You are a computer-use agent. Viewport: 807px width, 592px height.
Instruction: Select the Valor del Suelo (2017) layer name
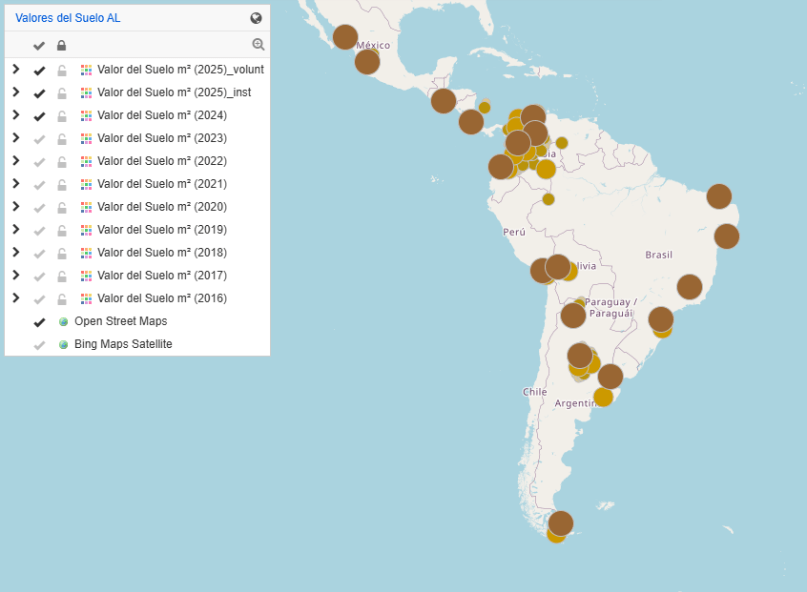pyautogui.click(x=161, y=276)
